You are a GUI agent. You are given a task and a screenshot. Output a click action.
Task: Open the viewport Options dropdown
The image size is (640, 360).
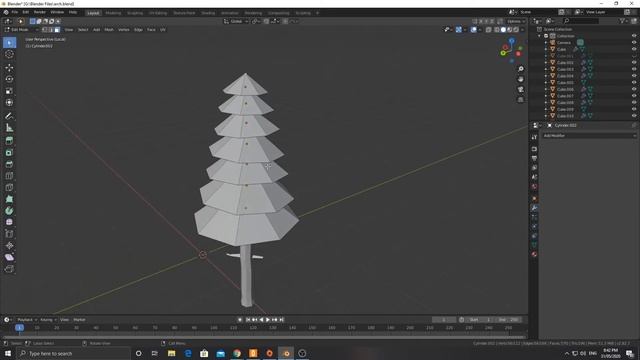pos(516,21)
